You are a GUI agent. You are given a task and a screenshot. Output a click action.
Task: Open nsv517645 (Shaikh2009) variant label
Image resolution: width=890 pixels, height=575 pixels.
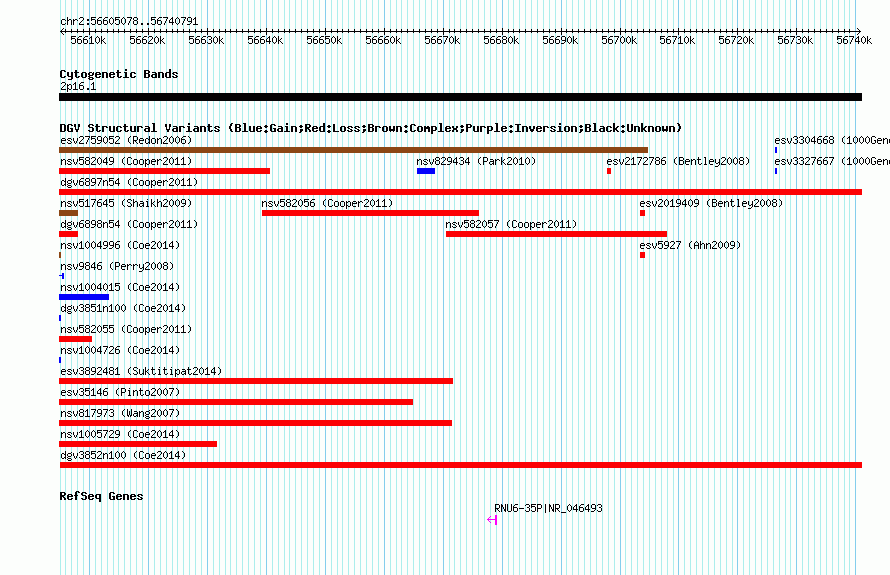[x=126, y=203]
